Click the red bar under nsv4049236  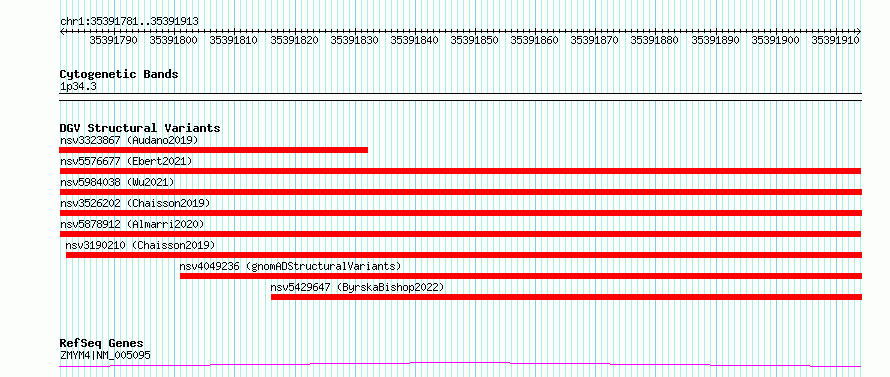pyautogui.click(x=521, y=276)
